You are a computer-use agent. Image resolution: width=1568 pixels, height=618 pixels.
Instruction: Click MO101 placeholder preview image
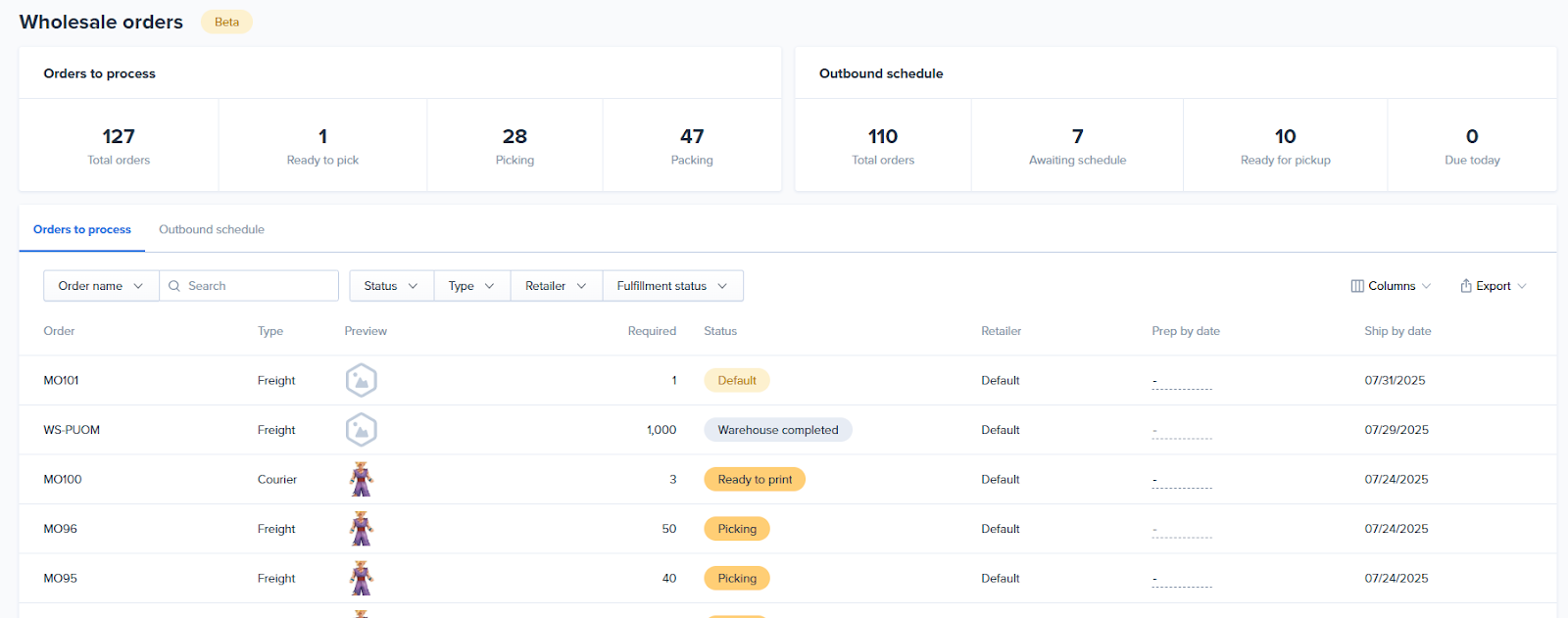tap(362, 380)
